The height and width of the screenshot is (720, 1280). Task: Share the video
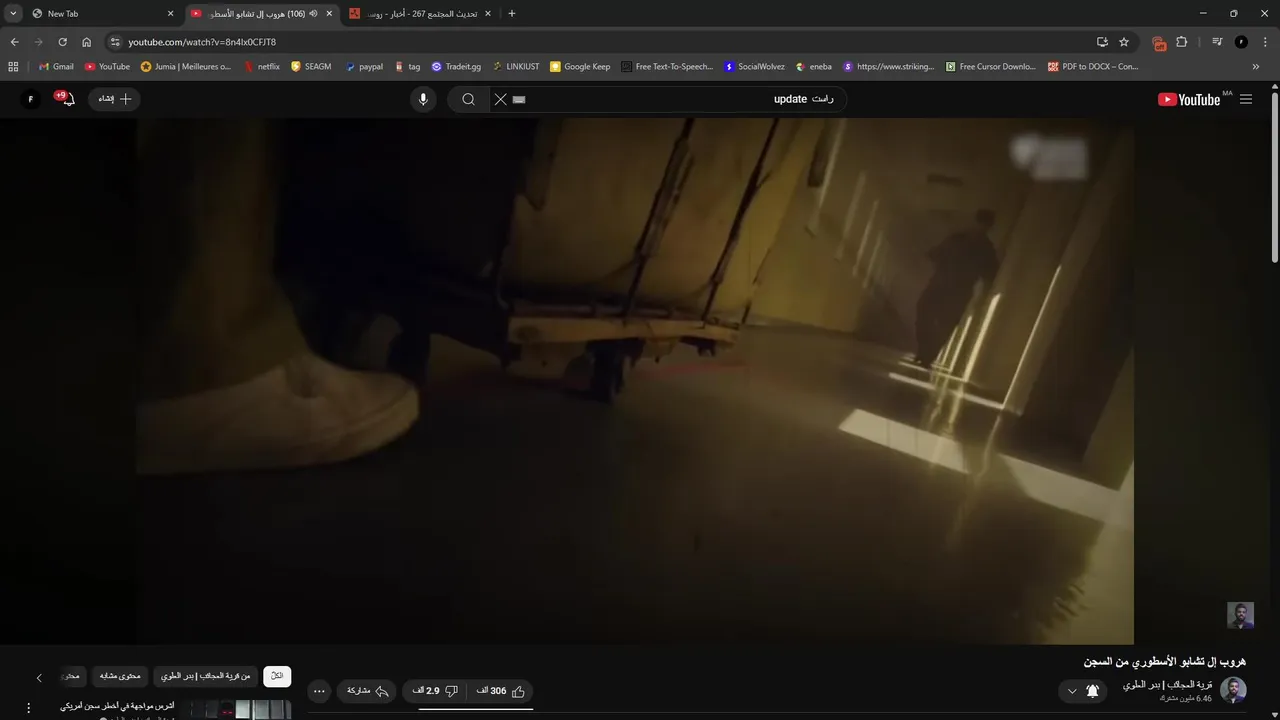pyautogui.click(x=367, y=691)
